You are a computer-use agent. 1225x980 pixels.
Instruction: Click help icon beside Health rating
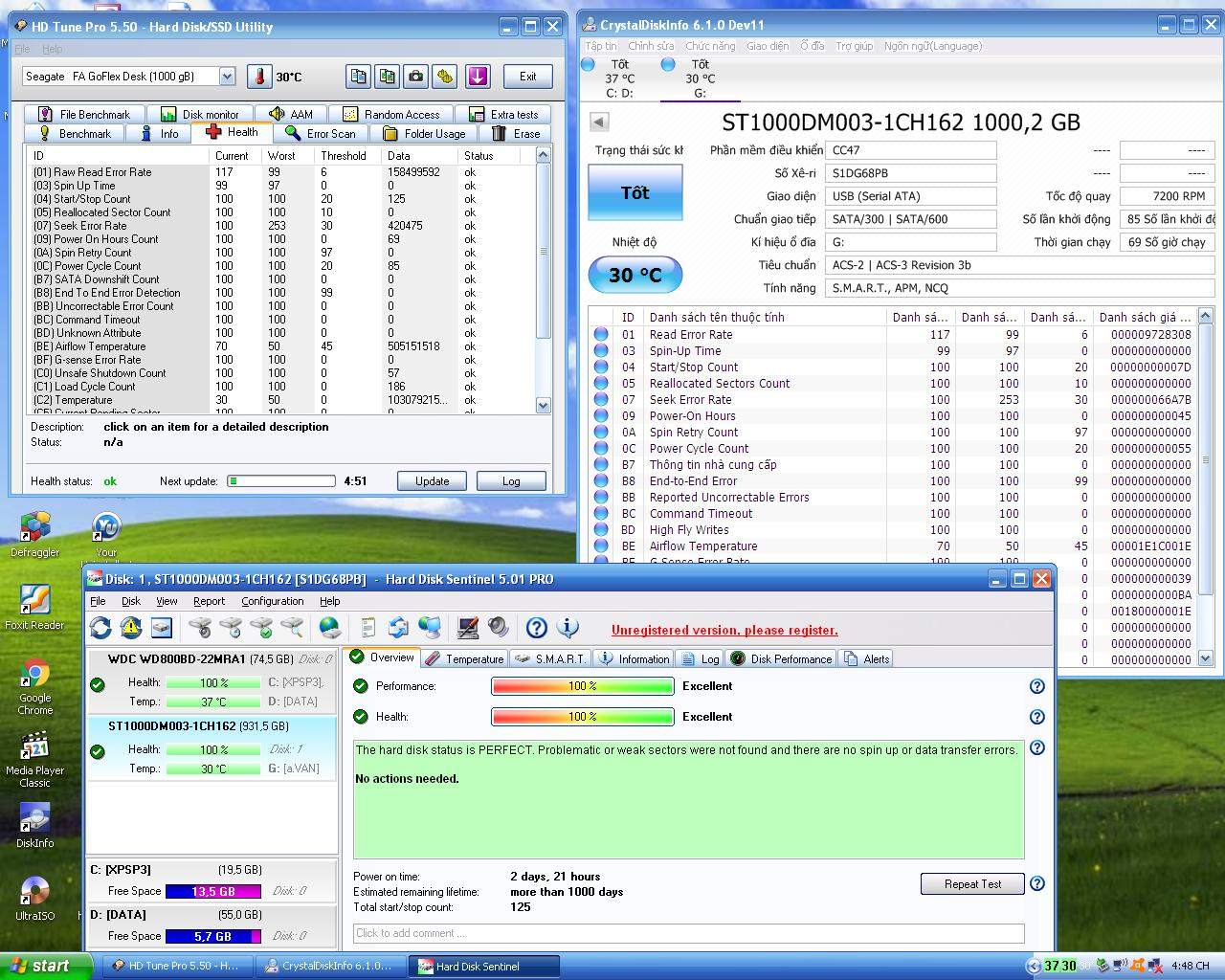pyautogui.click(x=1036, y=717)
